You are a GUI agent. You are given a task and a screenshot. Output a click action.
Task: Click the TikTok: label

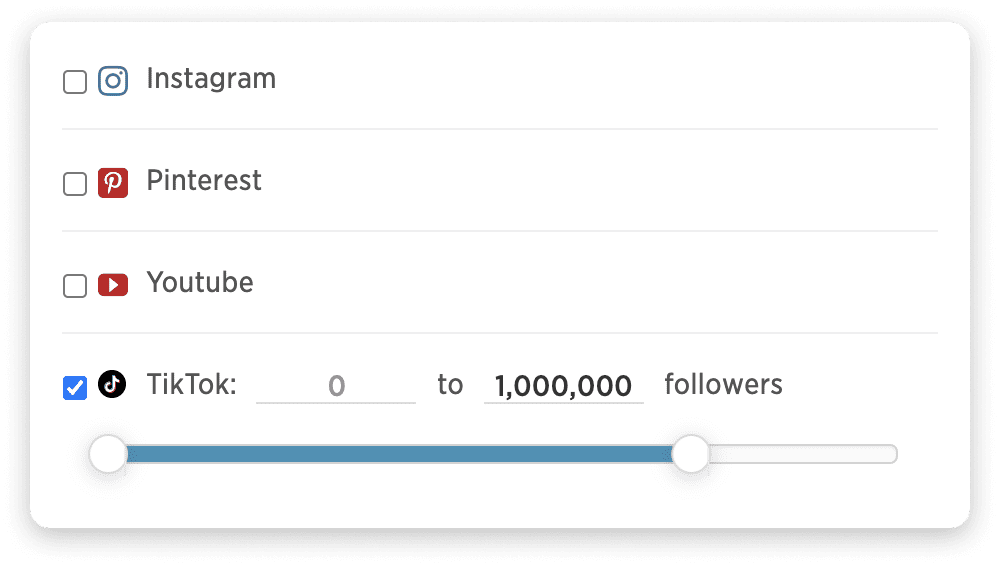(192, 385)
